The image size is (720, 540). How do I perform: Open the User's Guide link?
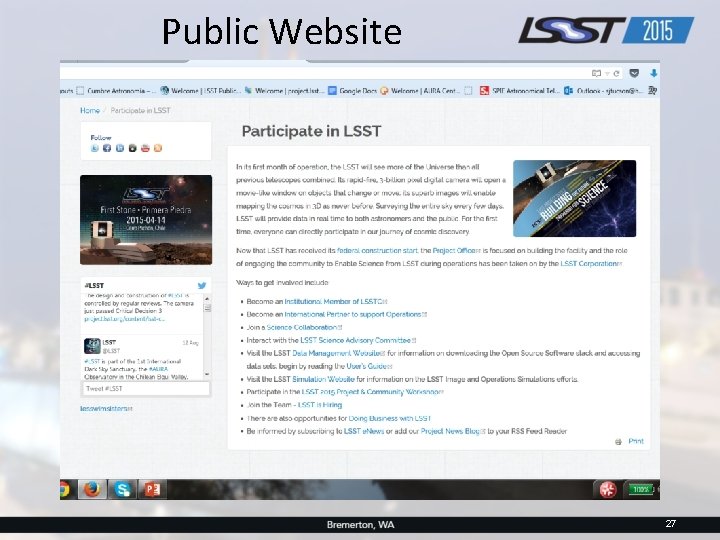369,366
